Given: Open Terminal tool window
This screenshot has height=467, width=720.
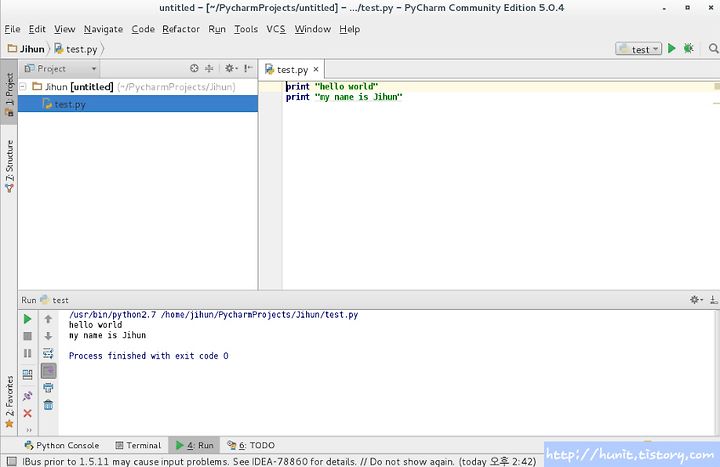Looking at the screenshot, I should (x=138, y=445).
